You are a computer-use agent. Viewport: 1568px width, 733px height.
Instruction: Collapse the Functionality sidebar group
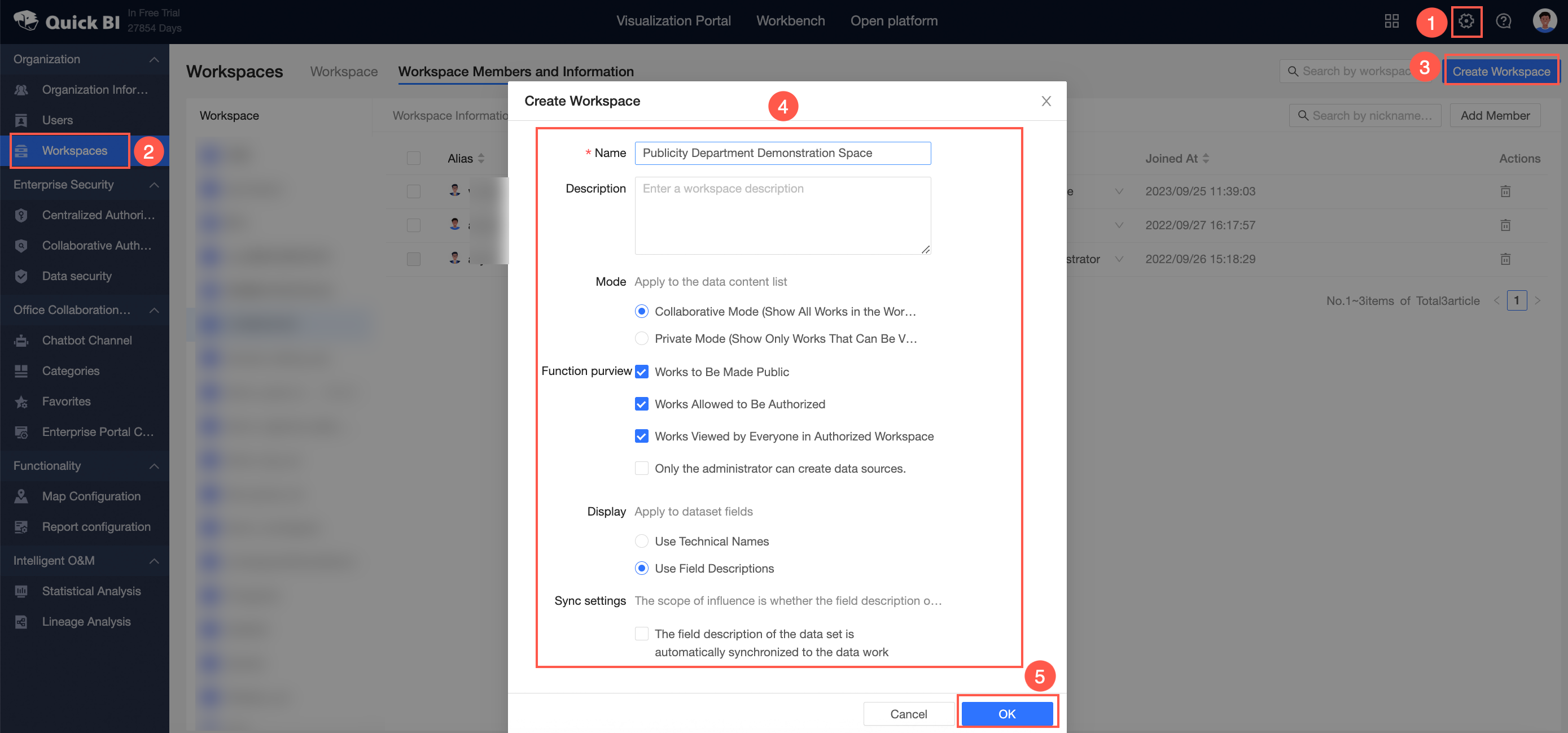pos(154,466)
